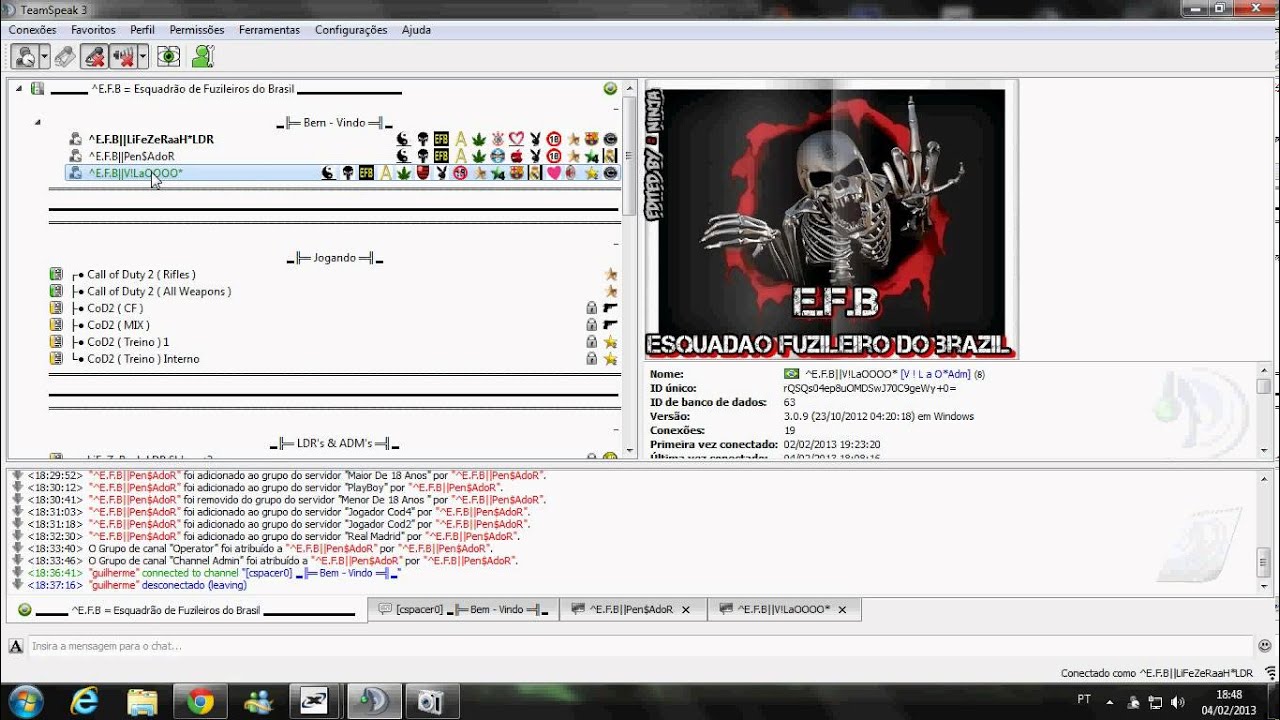Open the text format A button beside chat input
The height and width of the screenshot is (720, 1280).
[15, 646]
